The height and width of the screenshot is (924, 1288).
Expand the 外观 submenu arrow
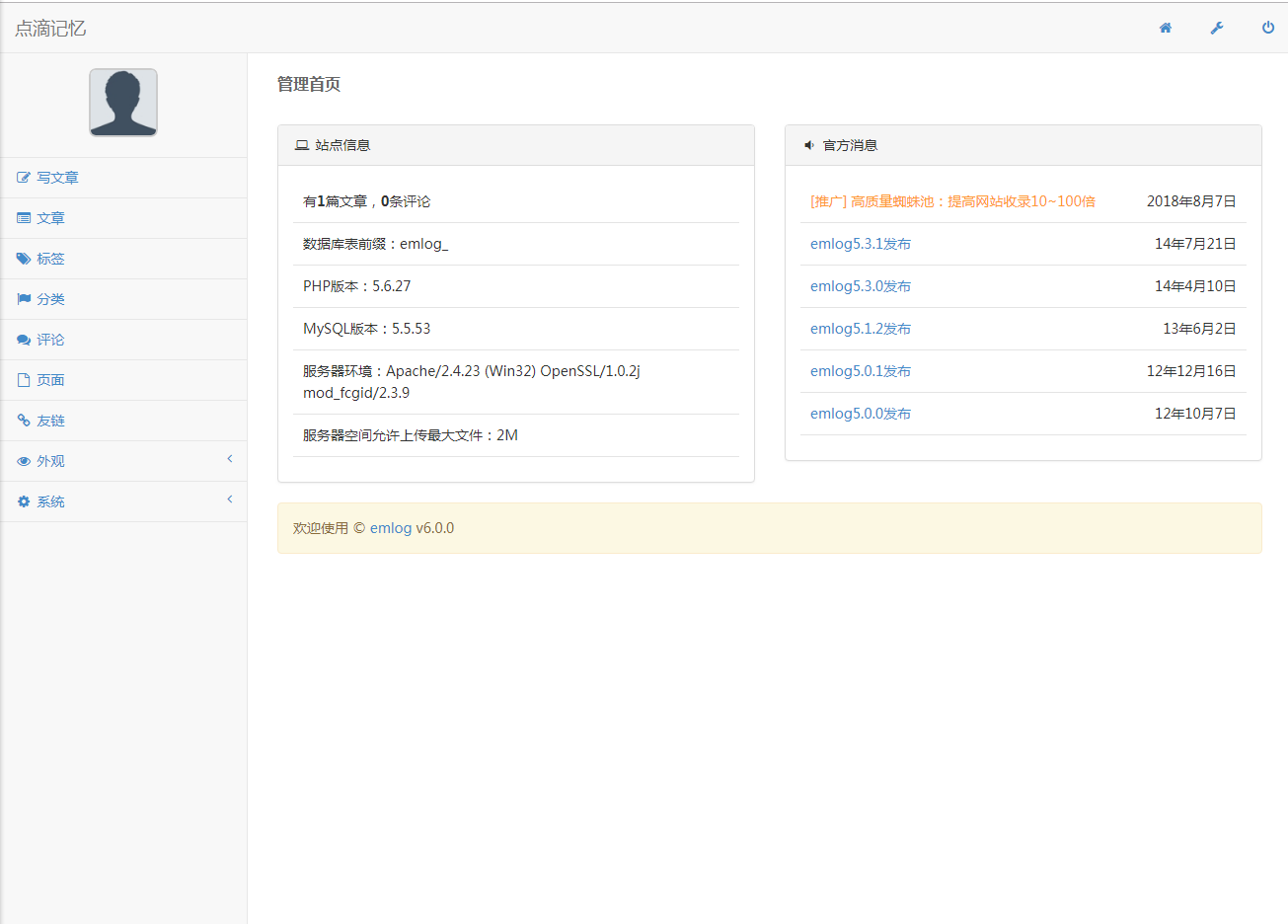point(230,459)
